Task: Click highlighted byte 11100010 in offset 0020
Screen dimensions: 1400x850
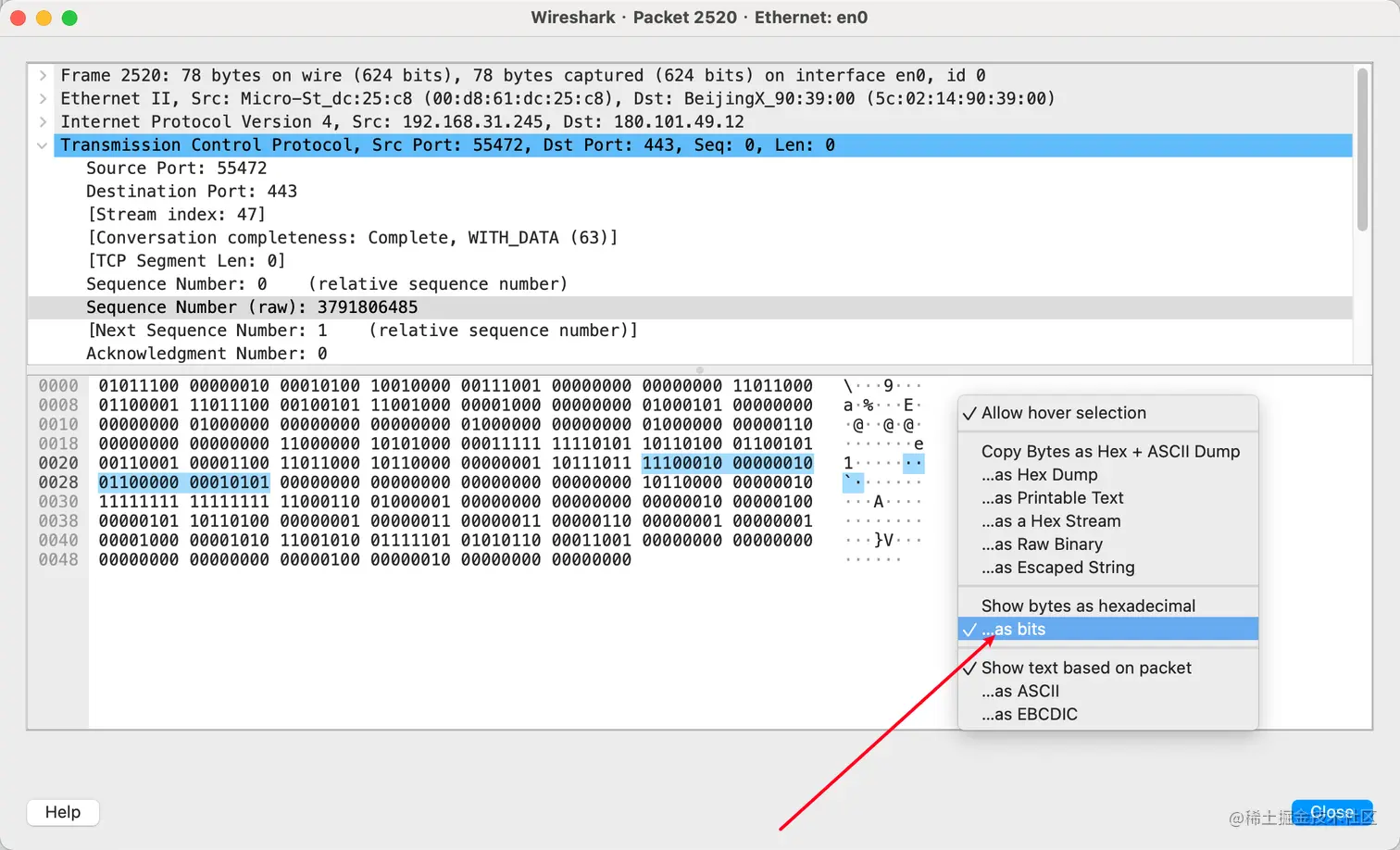Action: [682, 463]
